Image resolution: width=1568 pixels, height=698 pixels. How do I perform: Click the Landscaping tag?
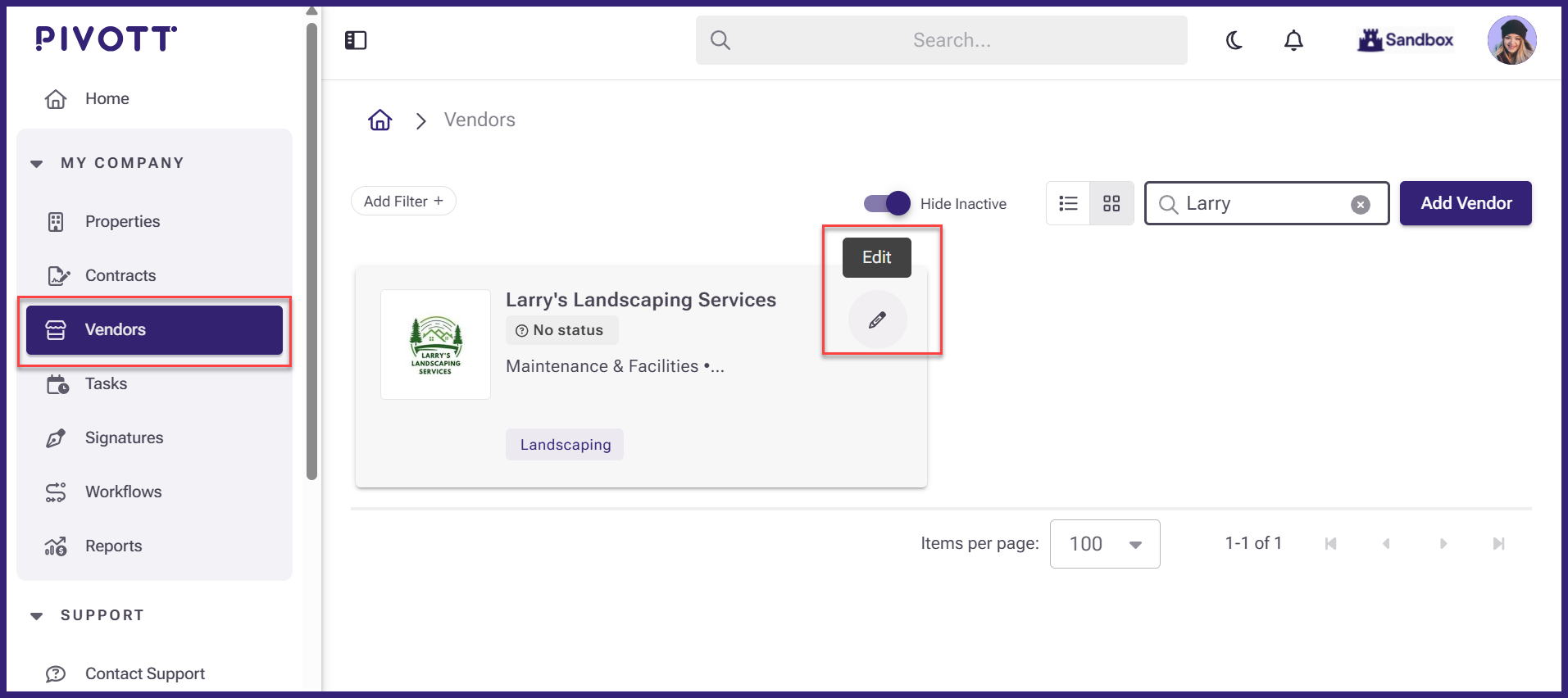(565, 445)
